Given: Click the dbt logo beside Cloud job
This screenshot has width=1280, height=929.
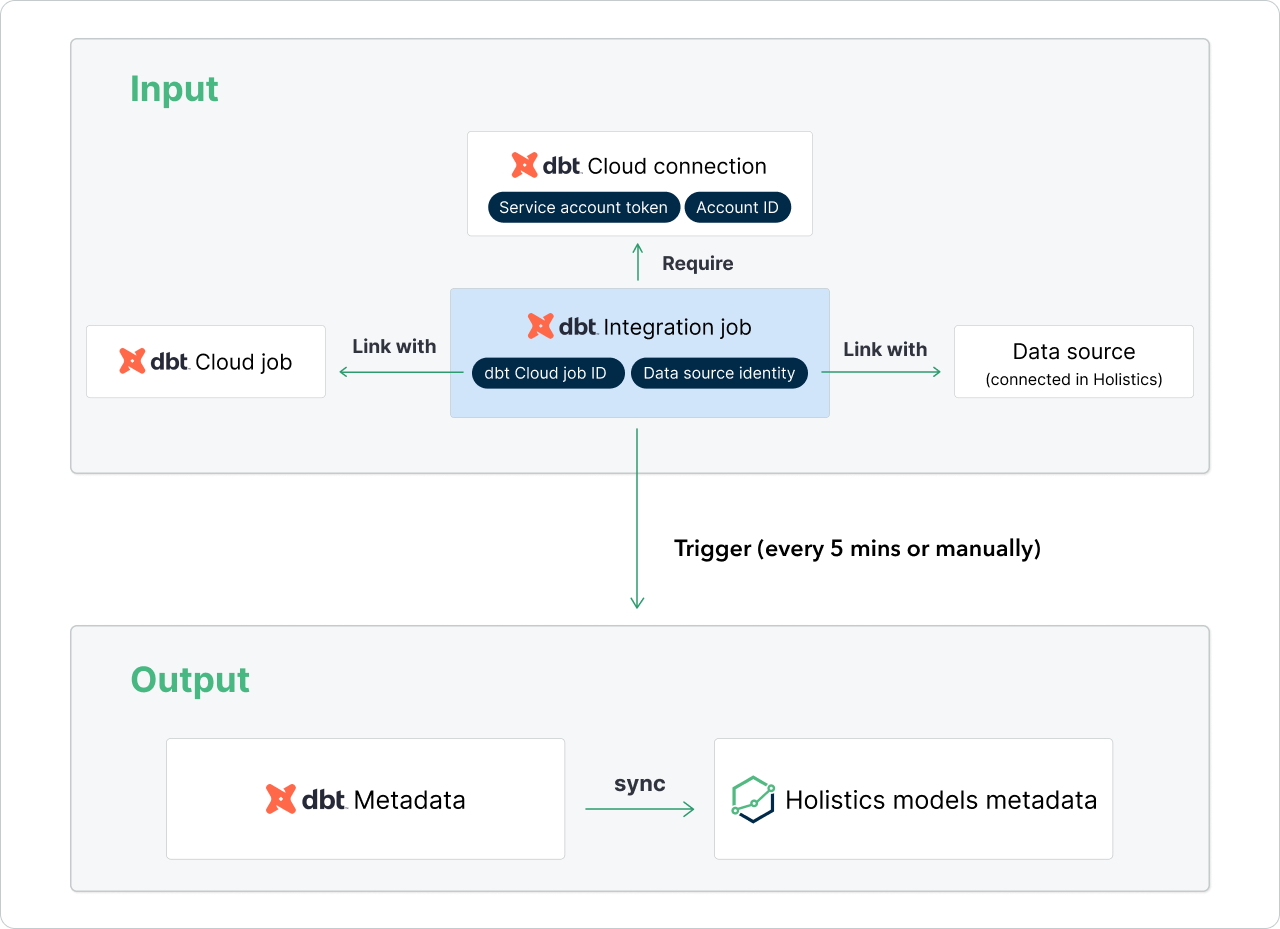Looking at the screenshot, I should click(x=154, y=361).
